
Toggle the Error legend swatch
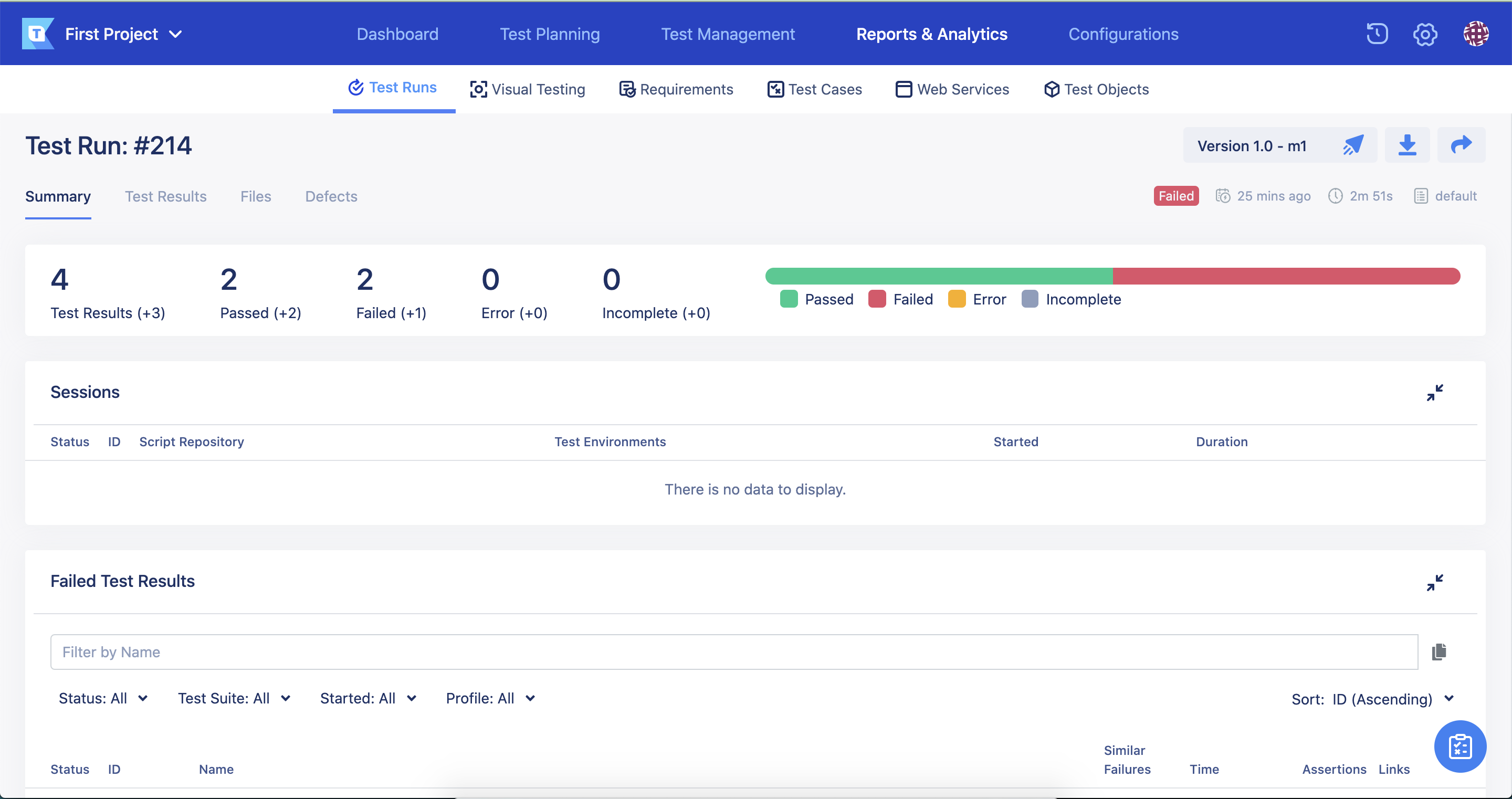957,299
